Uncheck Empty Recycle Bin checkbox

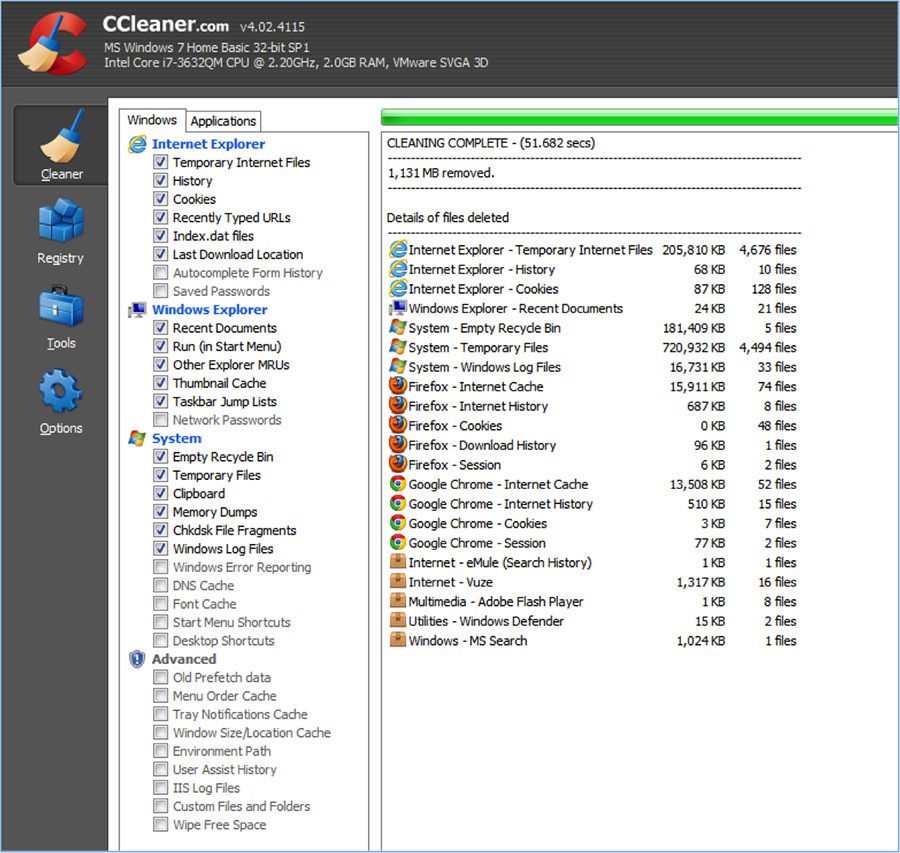coord(161,457)
